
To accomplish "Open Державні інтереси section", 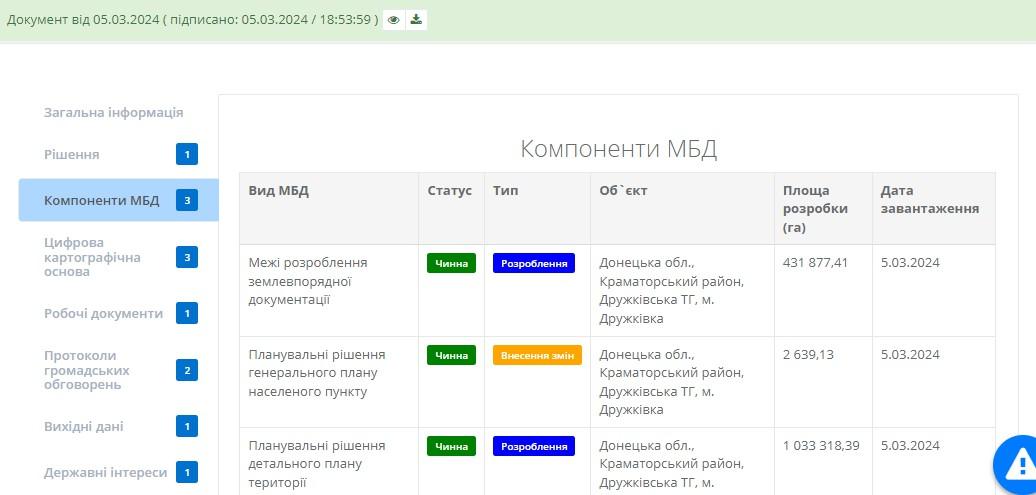I will [x=105, y=472].
